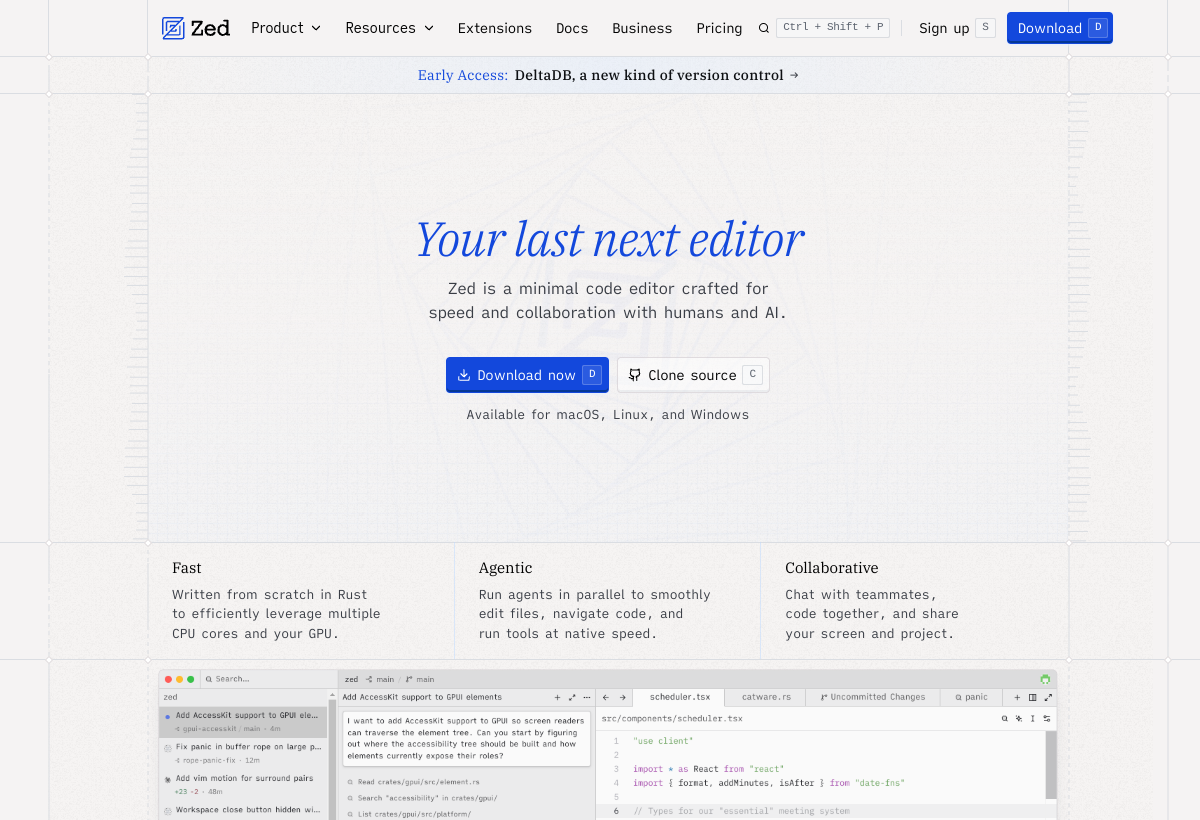This screenshot has width=1200, height=820.
Task: Click the buffer search icon in editor toolbar
Action: pos(1005,718)
